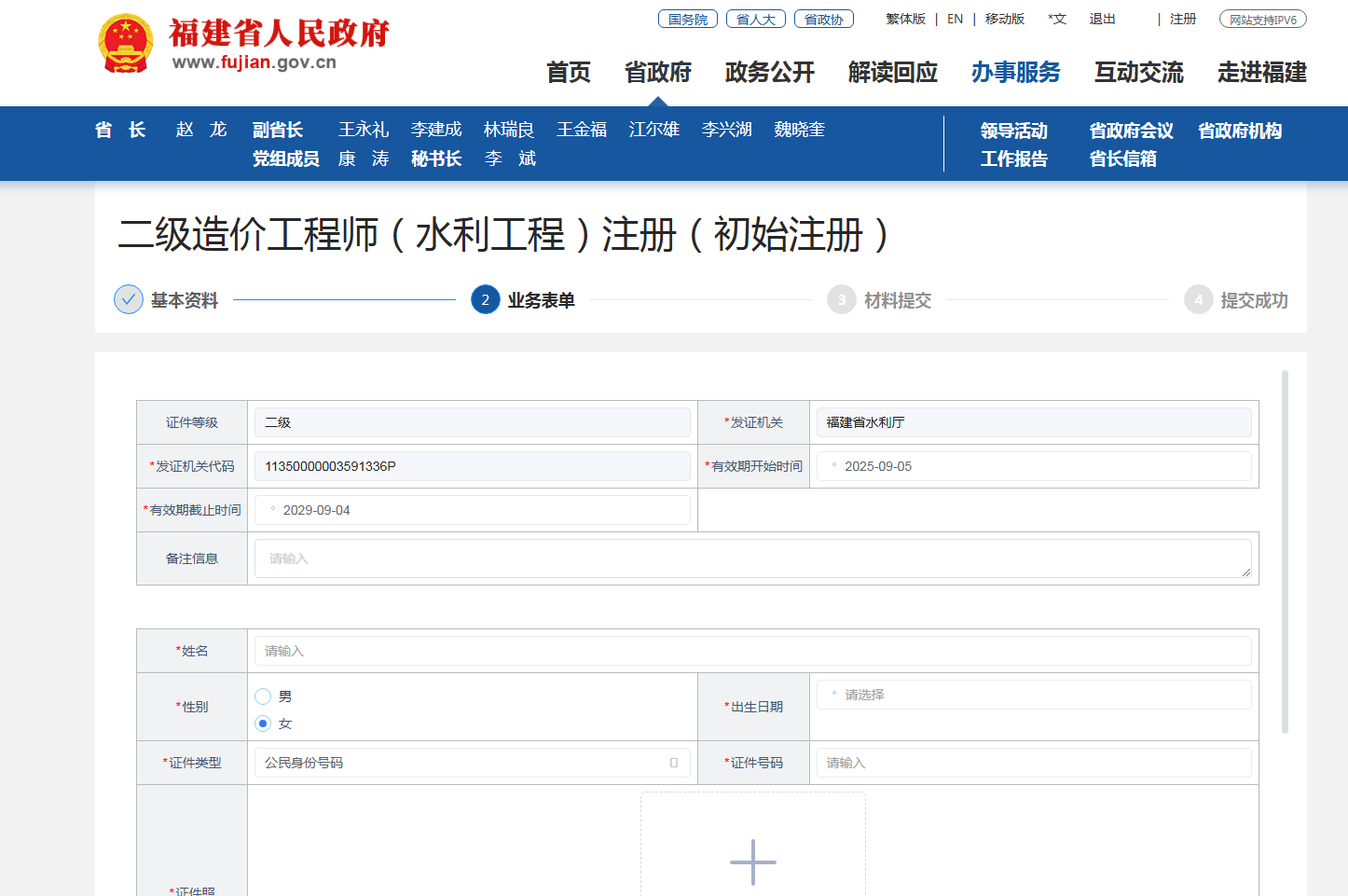Open the 证件类型 dropdown

pos(472,763)
